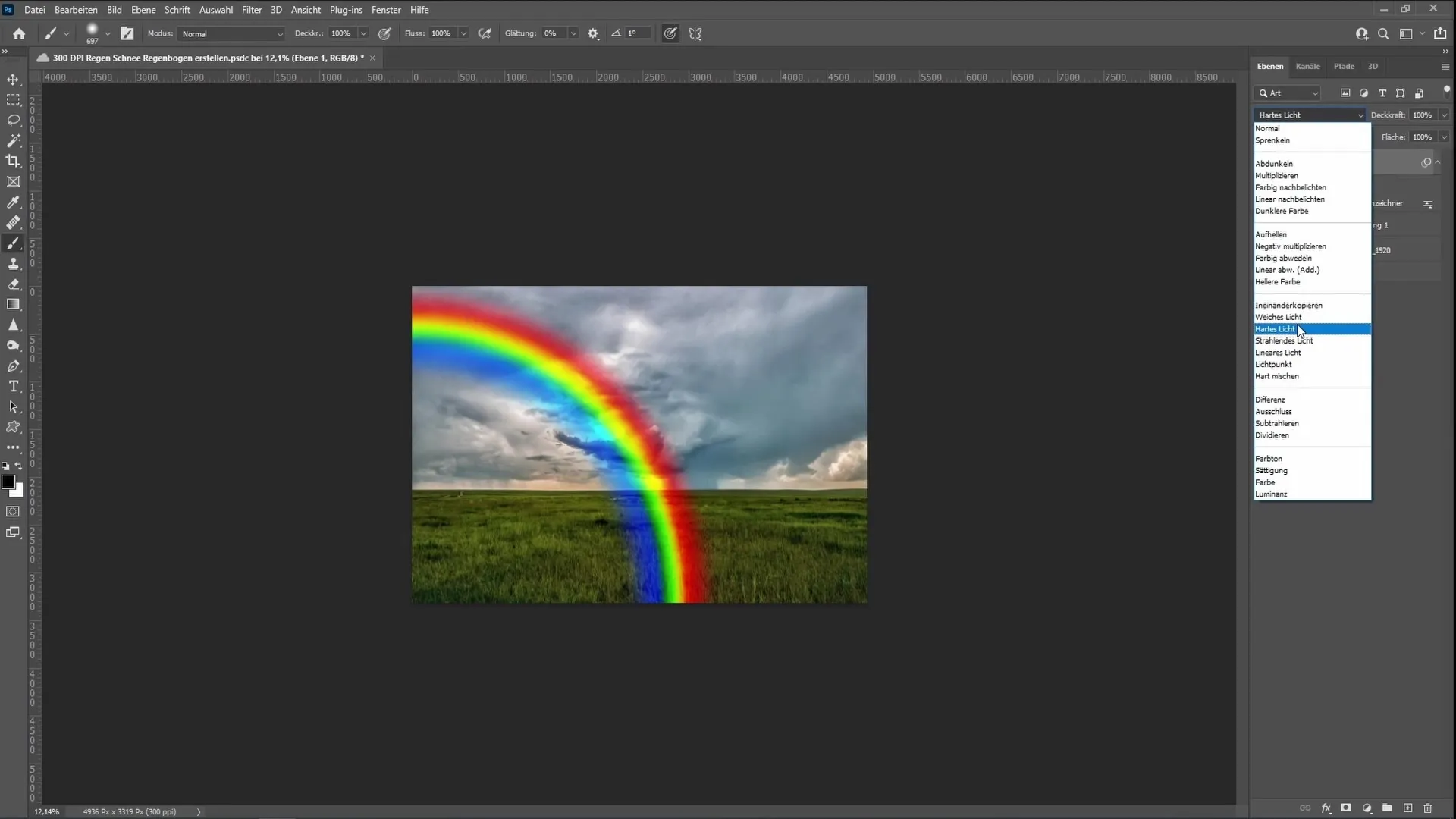The image size is (1456, 819).
Task: Switch to the Kanäle tab
Action: point(1307,67)
